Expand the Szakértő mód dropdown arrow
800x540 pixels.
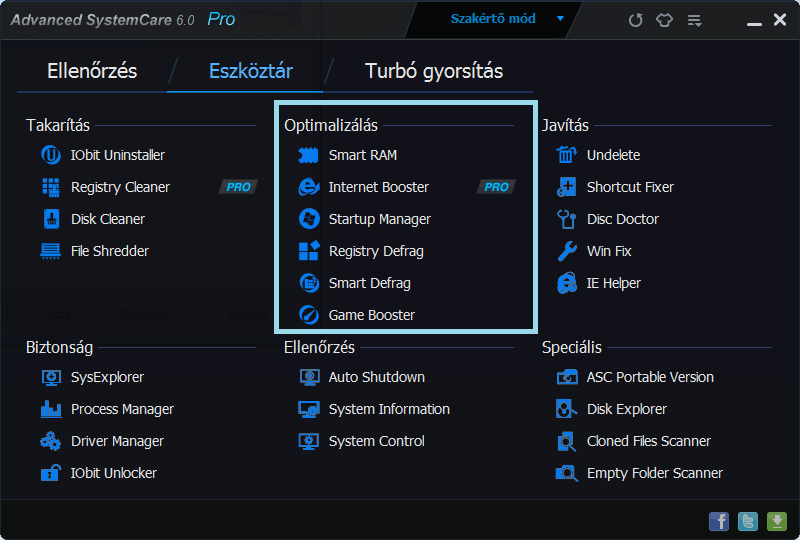(560, 19)
